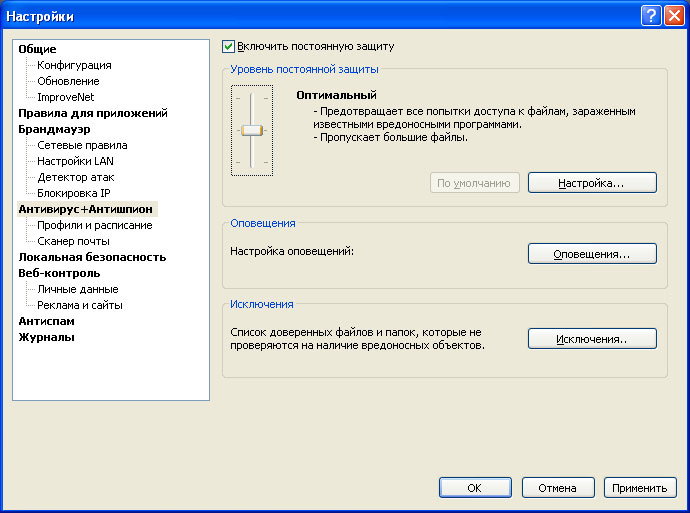
Task: Select Реклама и сайты tree item
Action: pos(80,305)
